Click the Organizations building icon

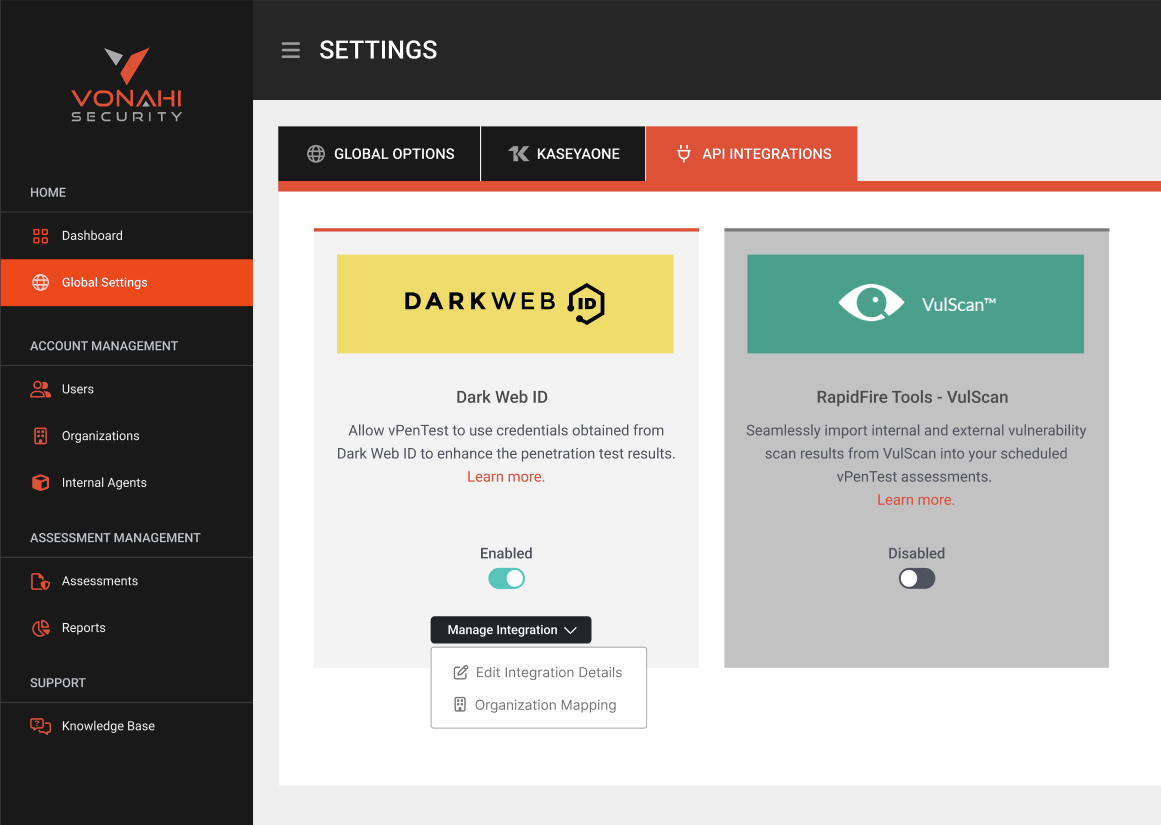tap(41, 436)
